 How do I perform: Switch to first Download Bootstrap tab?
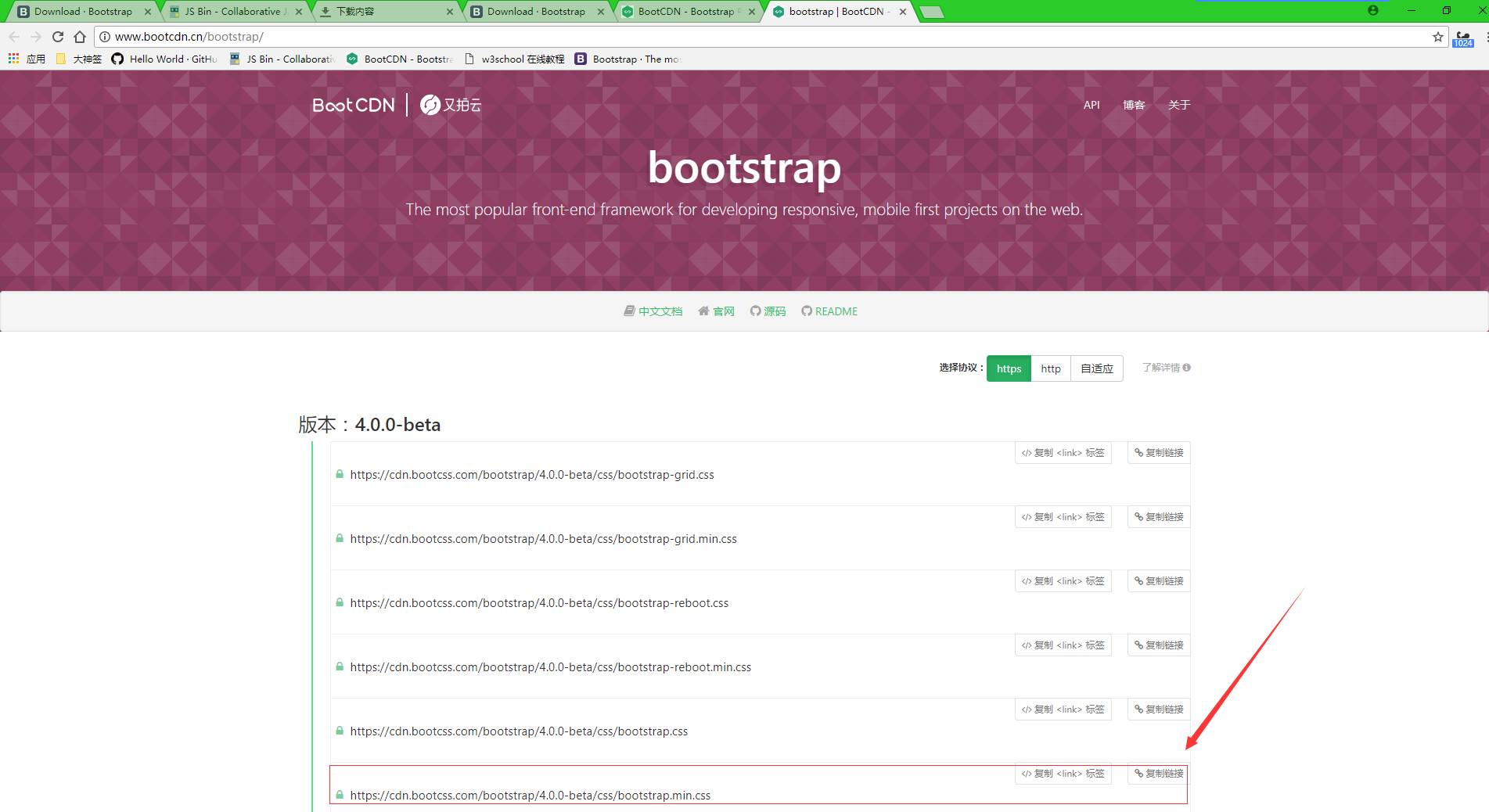point(84,12)
